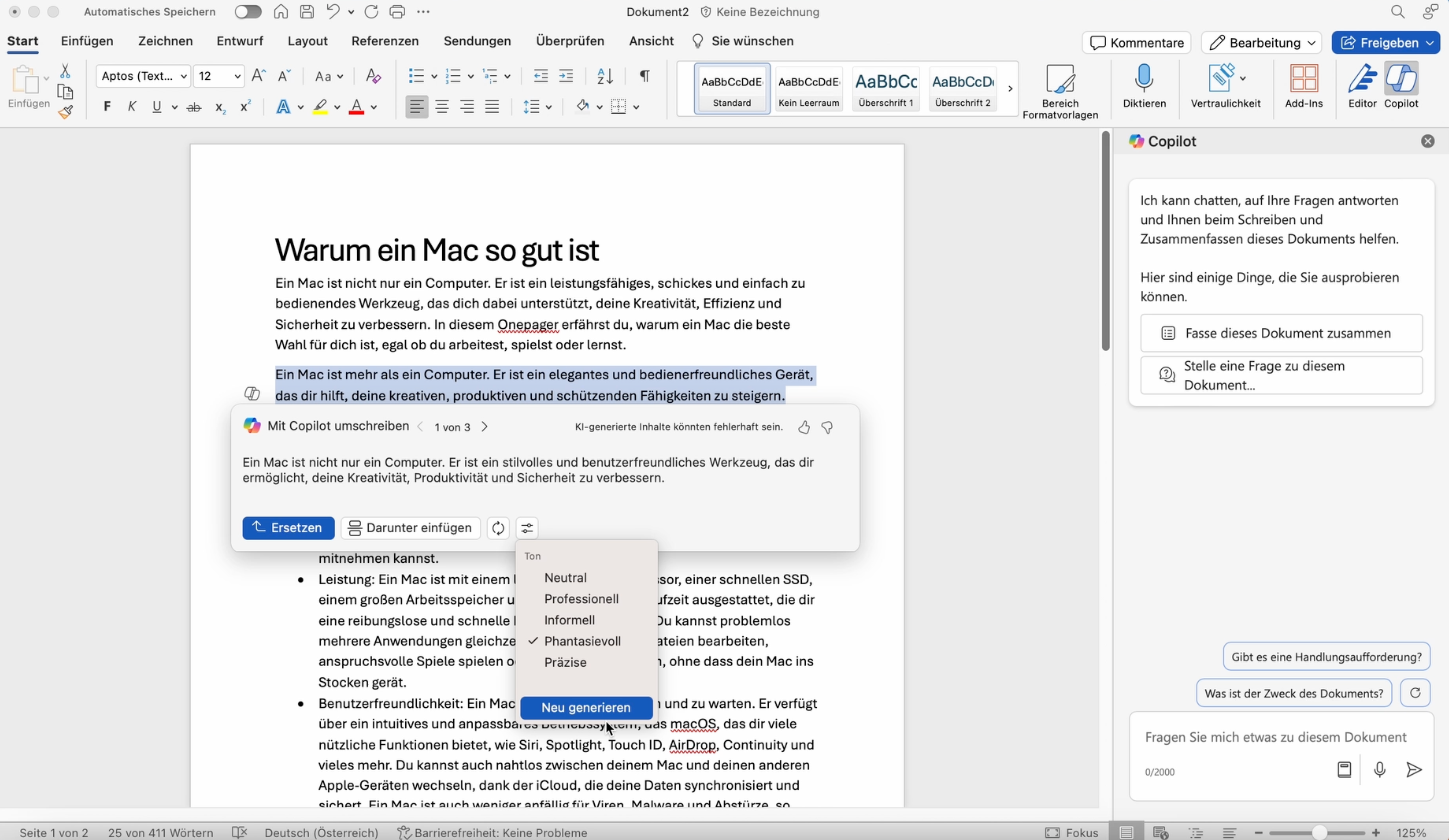This screenshot has height=840, width=1449.
Task: Click the regenerate circular arrows icon
Action: (498, 528)
